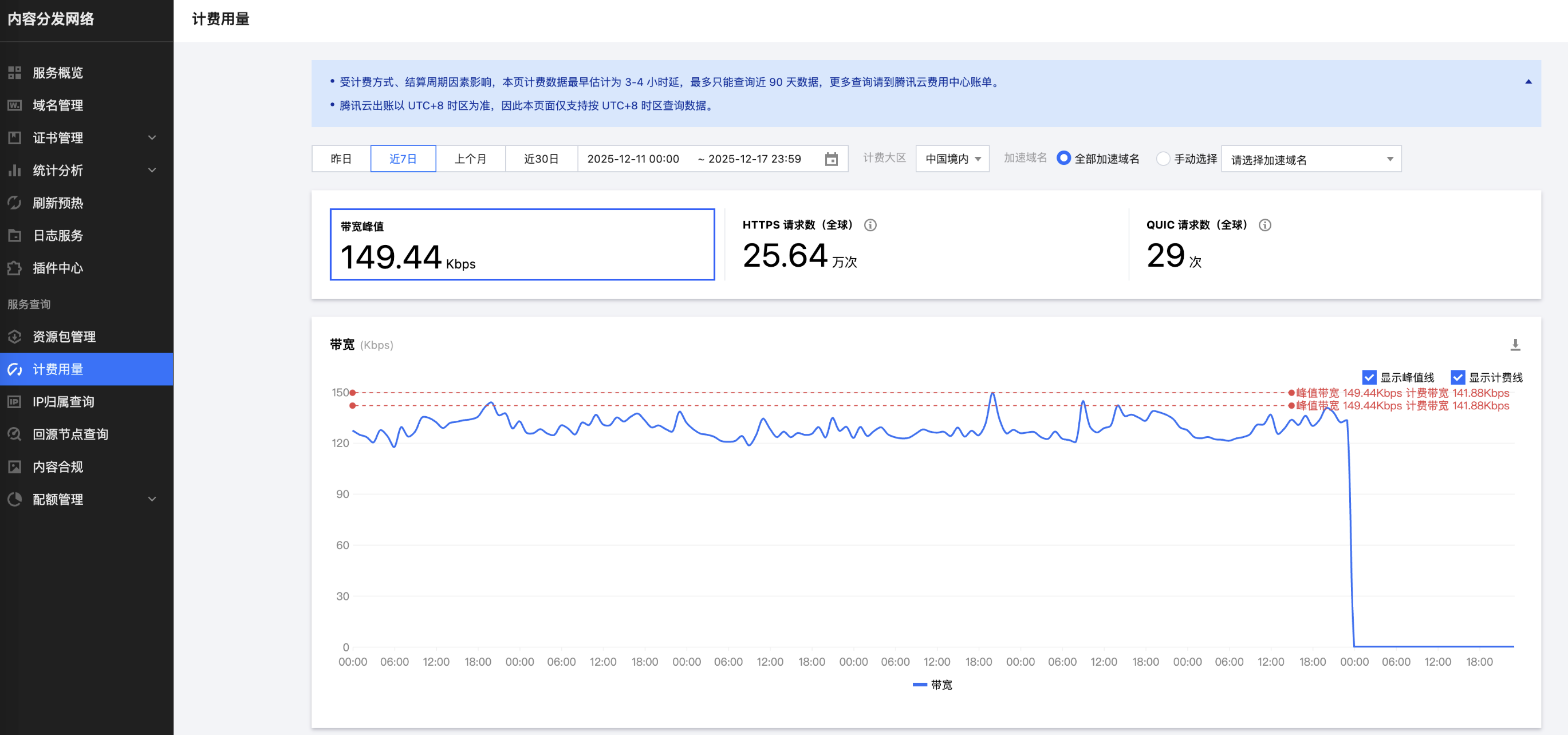Collapse the blue notice banner arrow
Image resolution: width=1568 pixels, height=735 pixels.
pyautogui.click(x=1528, y=82)
